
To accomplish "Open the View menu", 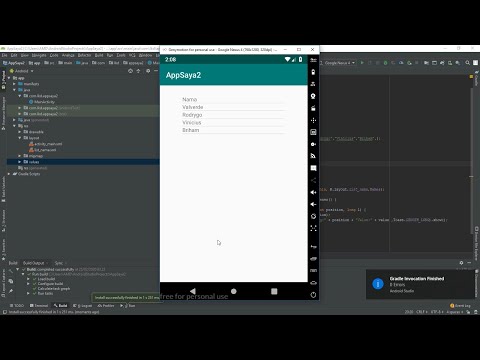I will pos(25,55).
